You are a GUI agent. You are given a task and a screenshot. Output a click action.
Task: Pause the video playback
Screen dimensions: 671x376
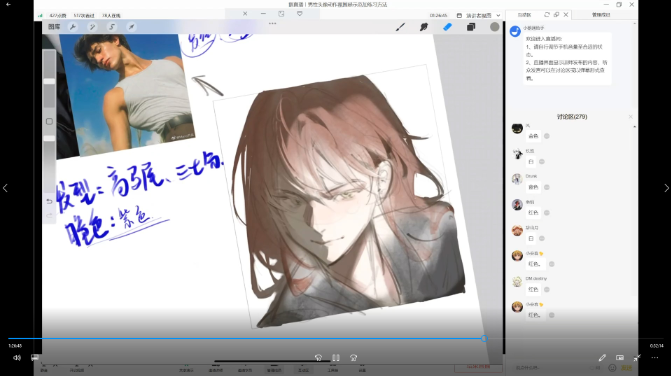coord(336,358)
